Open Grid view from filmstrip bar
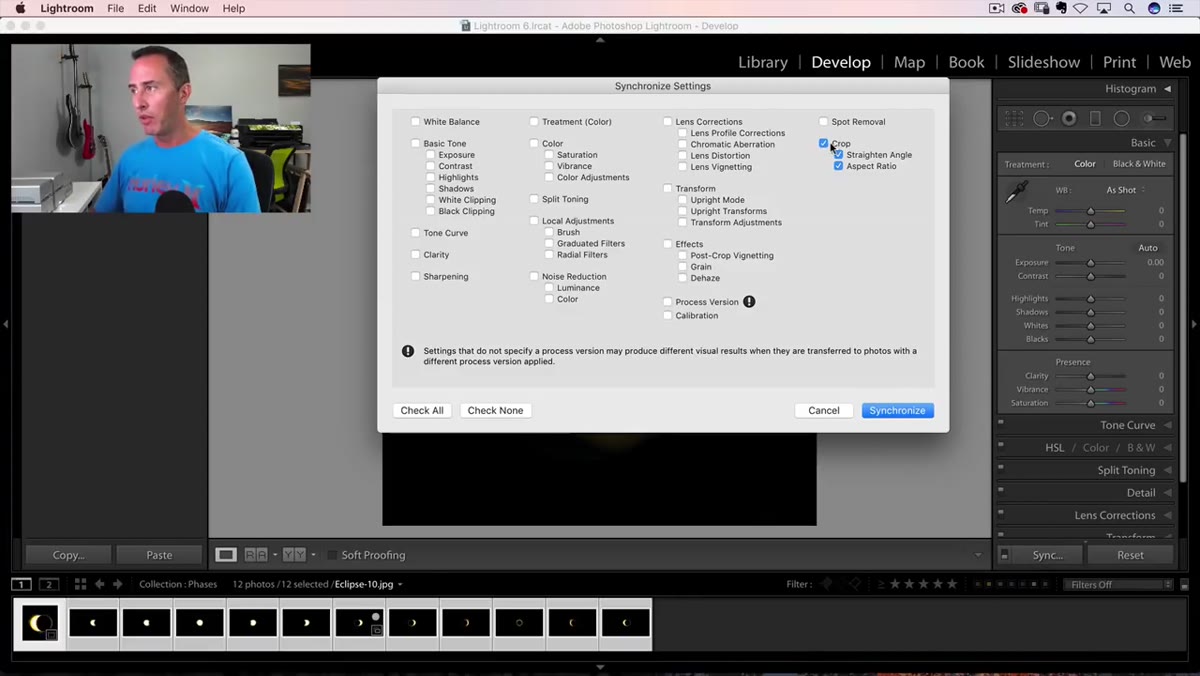1200x676 pixels. pos(80,584)
